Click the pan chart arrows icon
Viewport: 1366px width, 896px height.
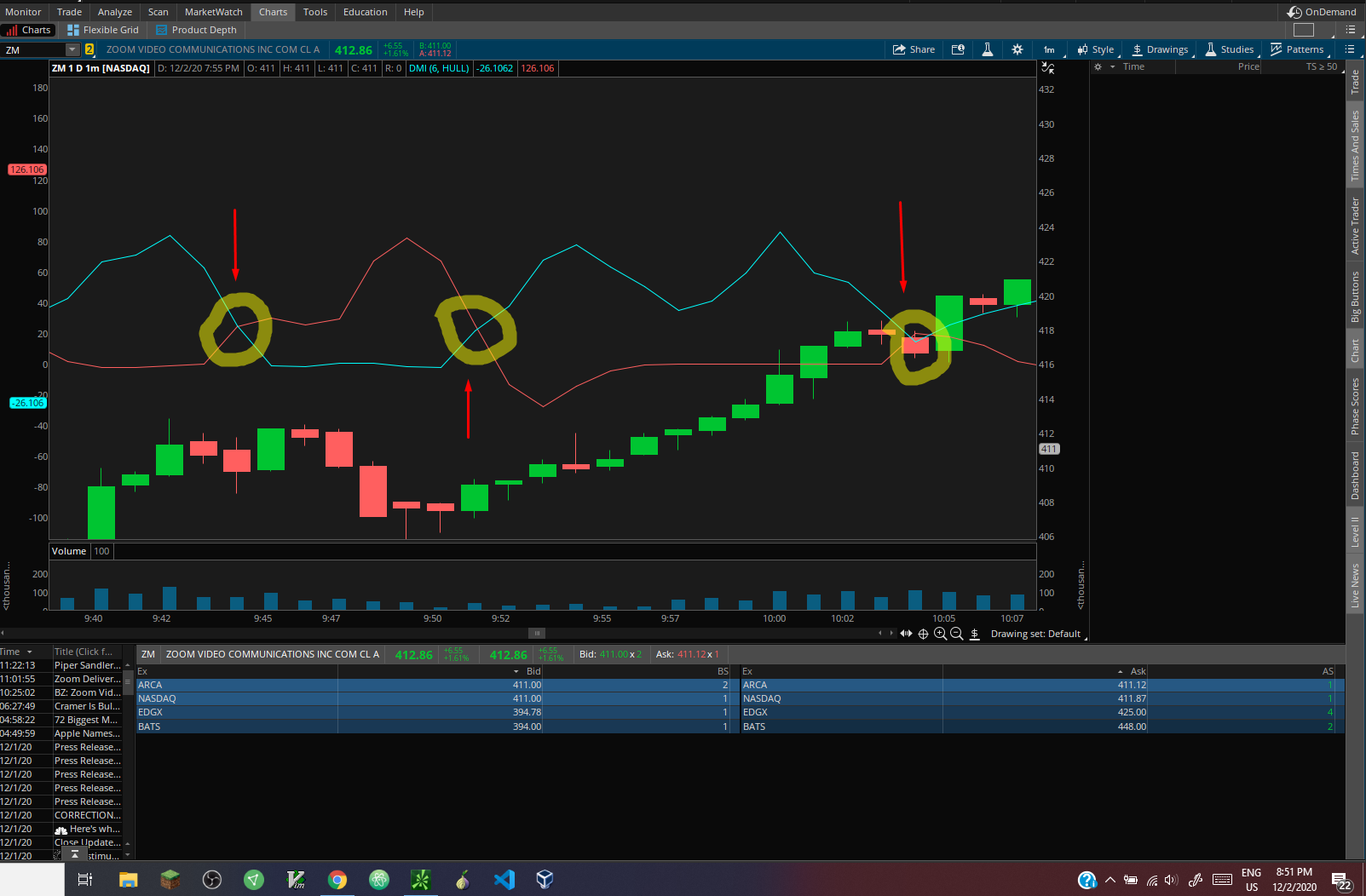pyautogui.click(x=906, y=634)
